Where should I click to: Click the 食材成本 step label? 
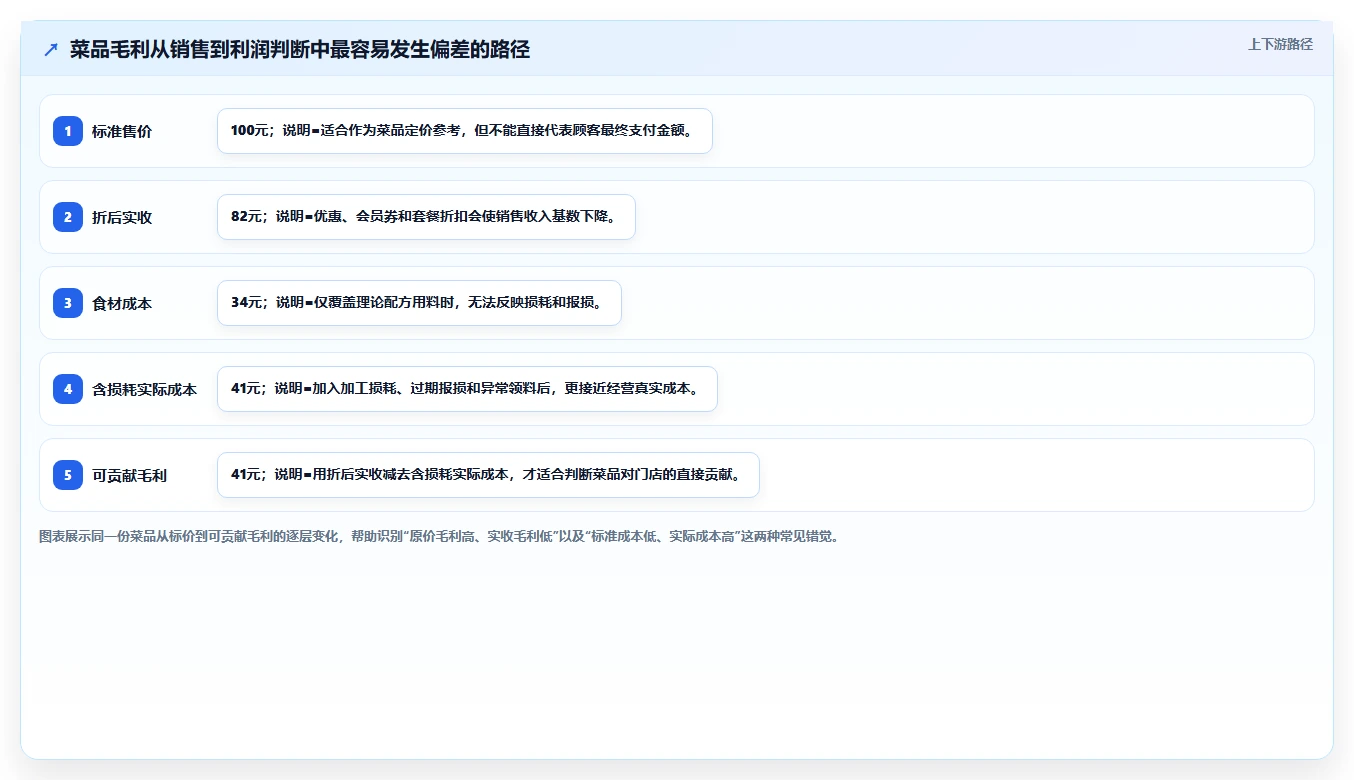[x=122, y=303]
